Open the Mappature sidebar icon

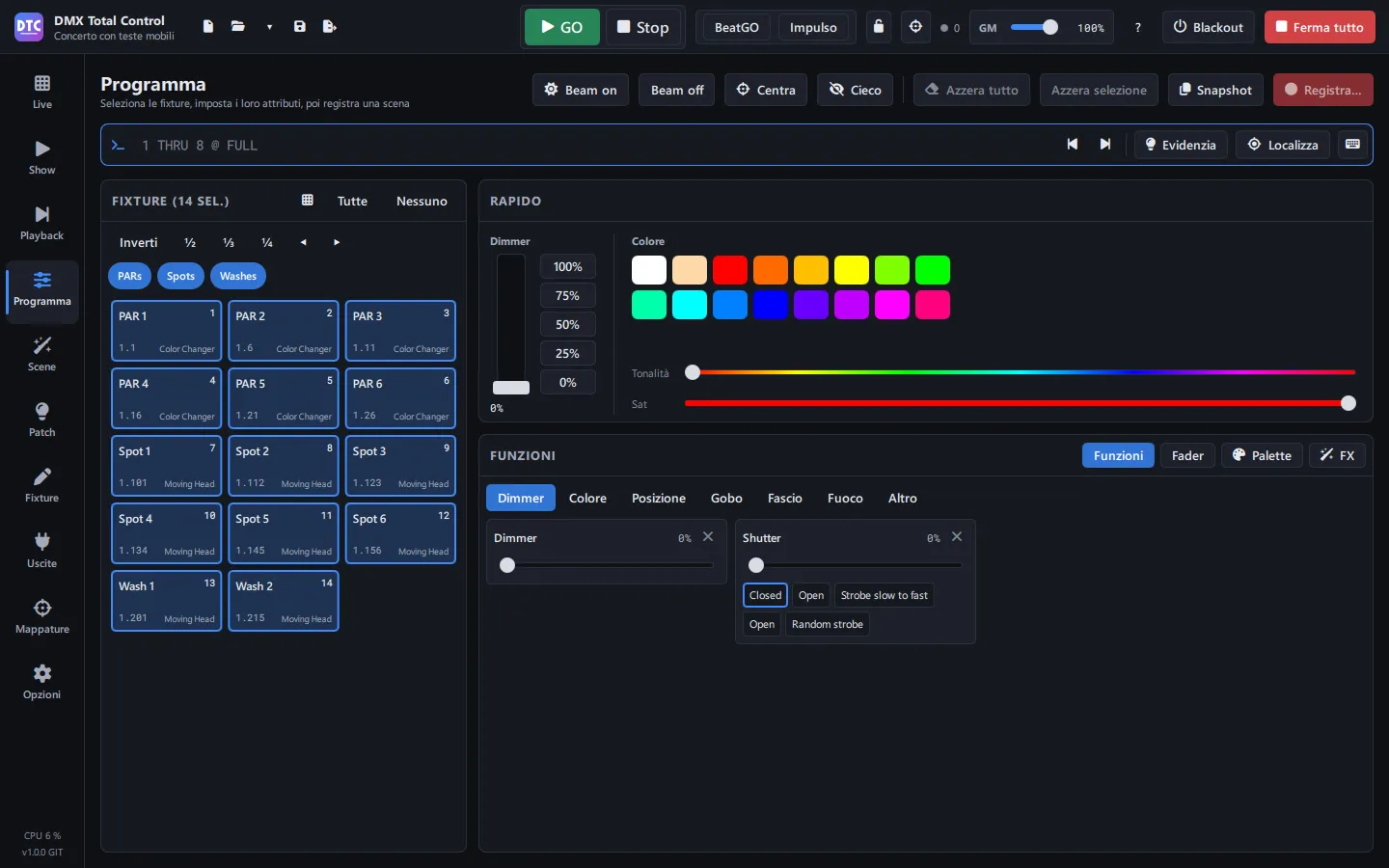coord(41,617)
